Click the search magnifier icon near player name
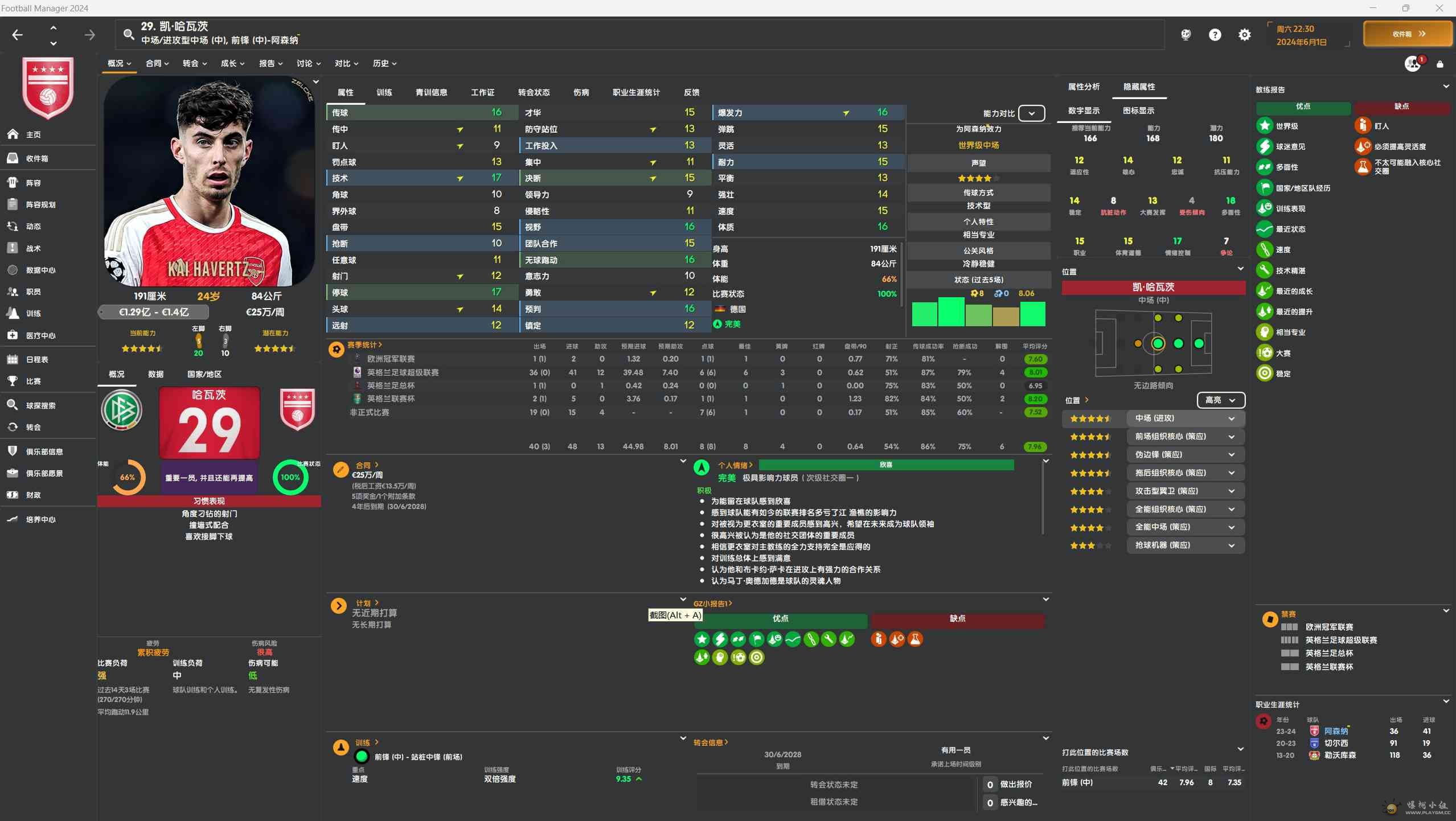The image size is (1456, 821). click(129, 35)
